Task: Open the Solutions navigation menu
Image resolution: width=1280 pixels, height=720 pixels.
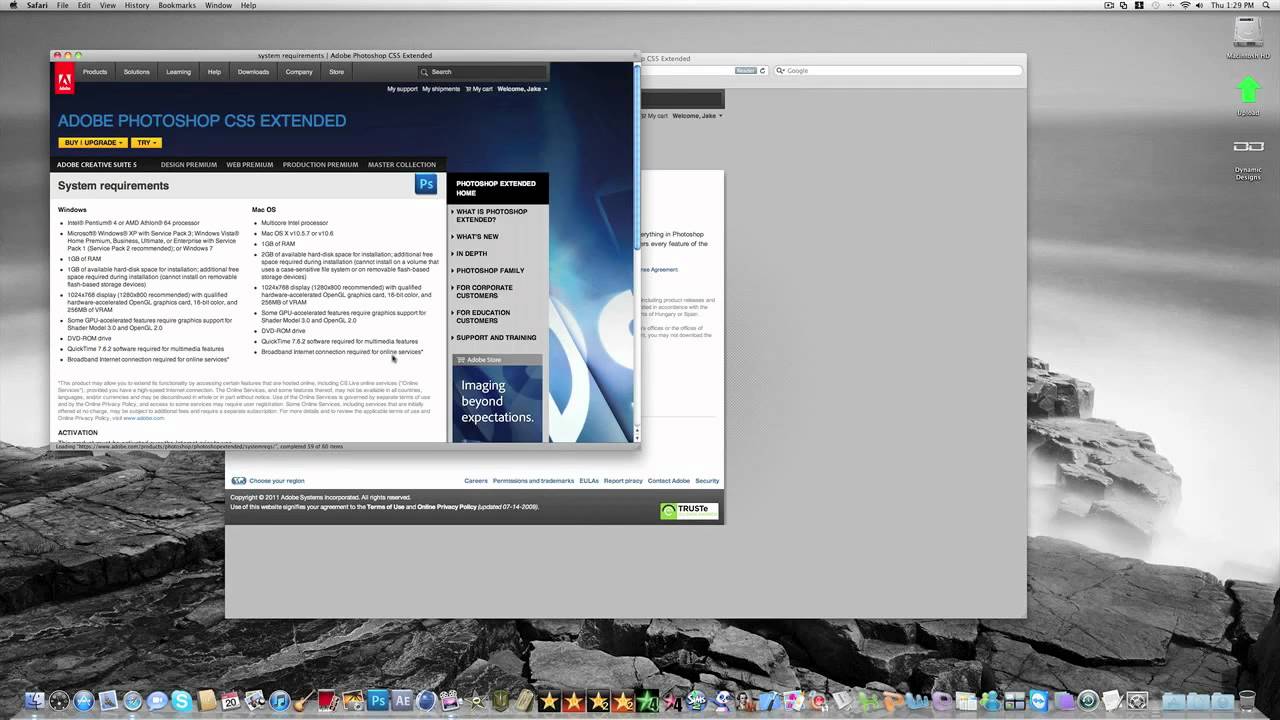Action: [137, 72]
